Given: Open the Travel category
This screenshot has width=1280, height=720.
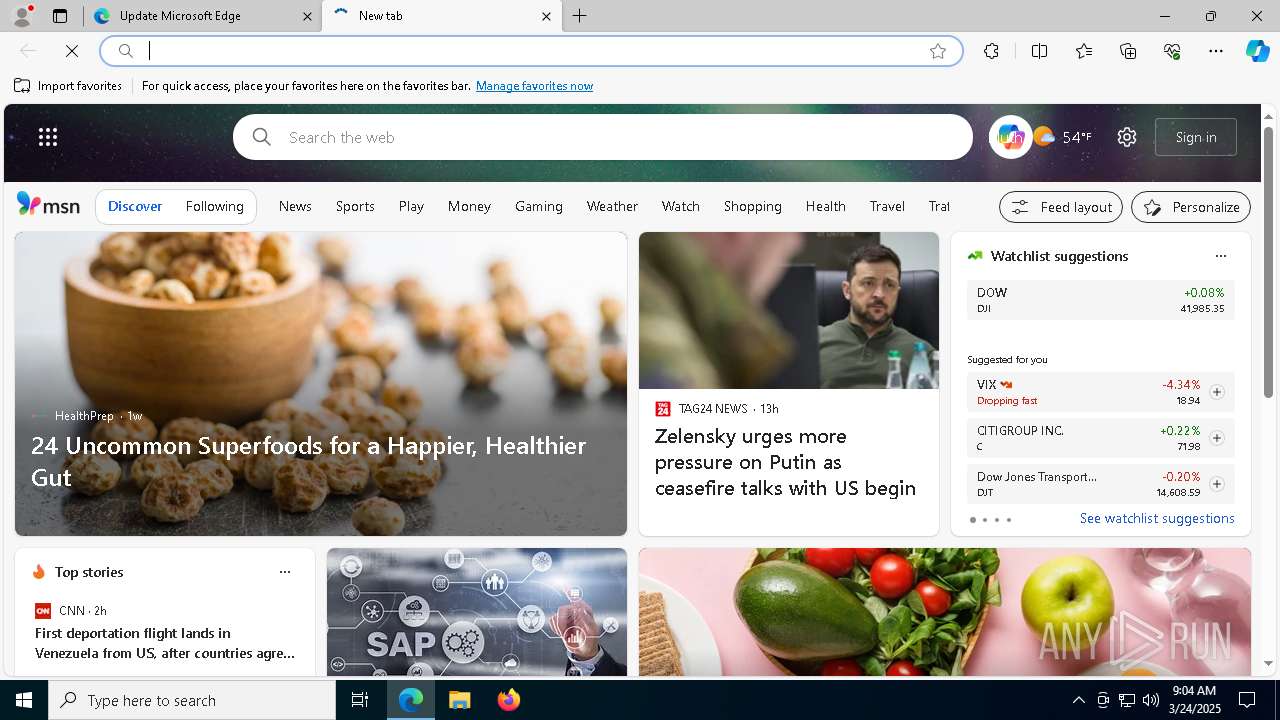Looking at the screenshot, I should [x=887, y=206].
